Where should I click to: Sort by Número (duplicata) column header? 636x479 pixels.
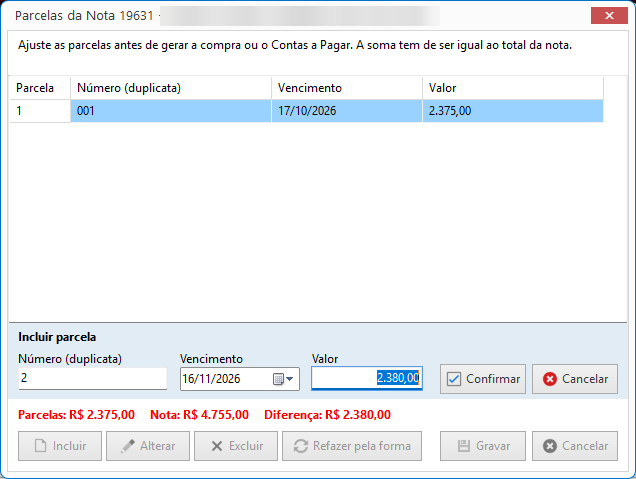[x=171, y=88]
